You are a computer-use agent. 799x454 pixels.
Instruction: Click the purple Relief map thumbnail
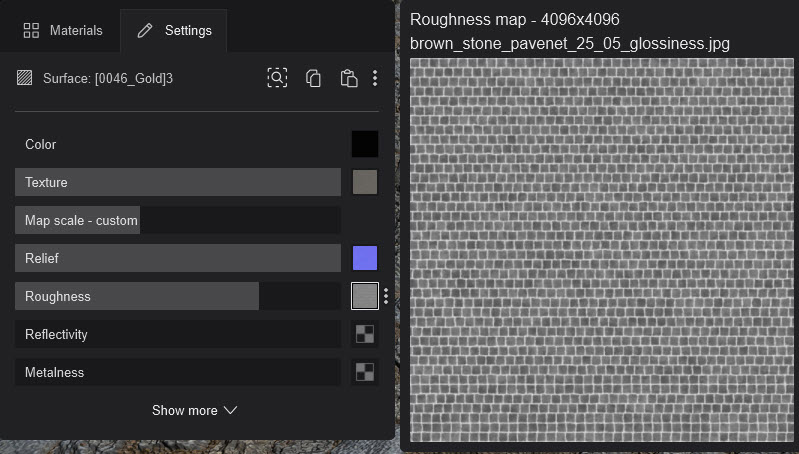[365, 258]
